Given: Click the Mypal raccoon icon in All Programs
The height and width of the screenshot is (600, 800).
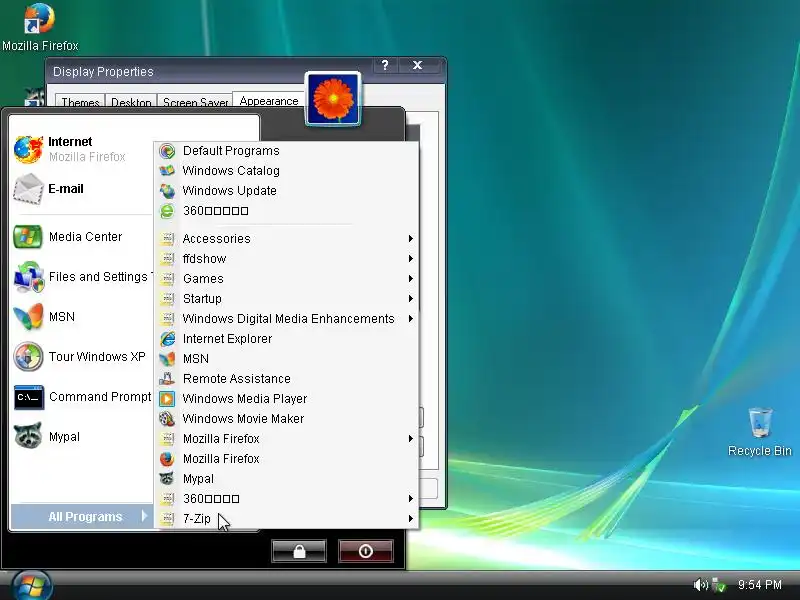Looking at the screenshot, I should point(167,479).
